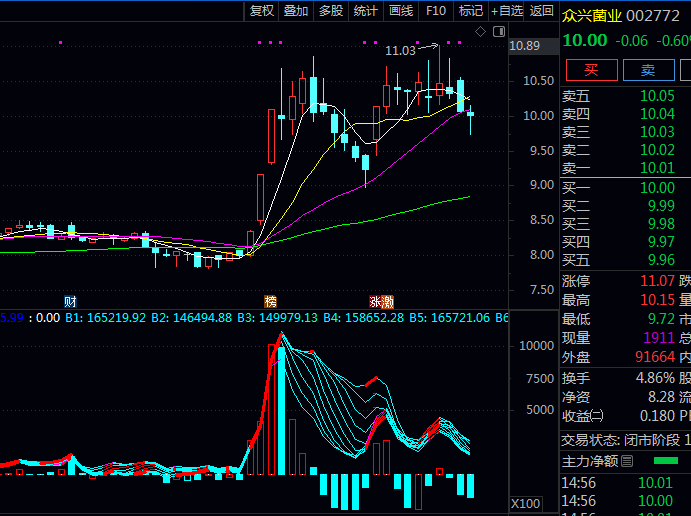The height and width of the screenshot is (516, 691).
Task: Open the 复权 menu in the toolbar
Action: pos(262,11)
